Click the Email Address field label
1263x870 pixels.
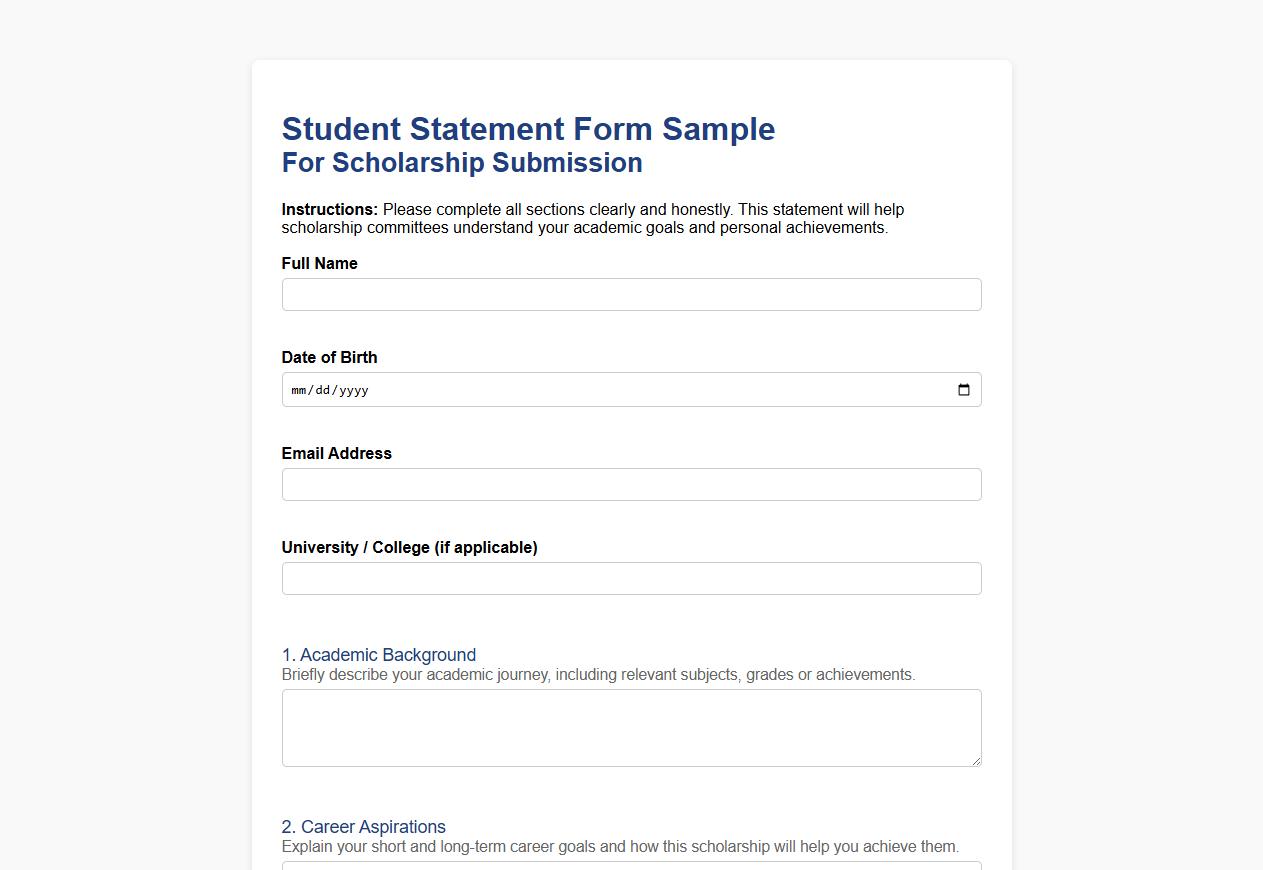pos(337,453)
